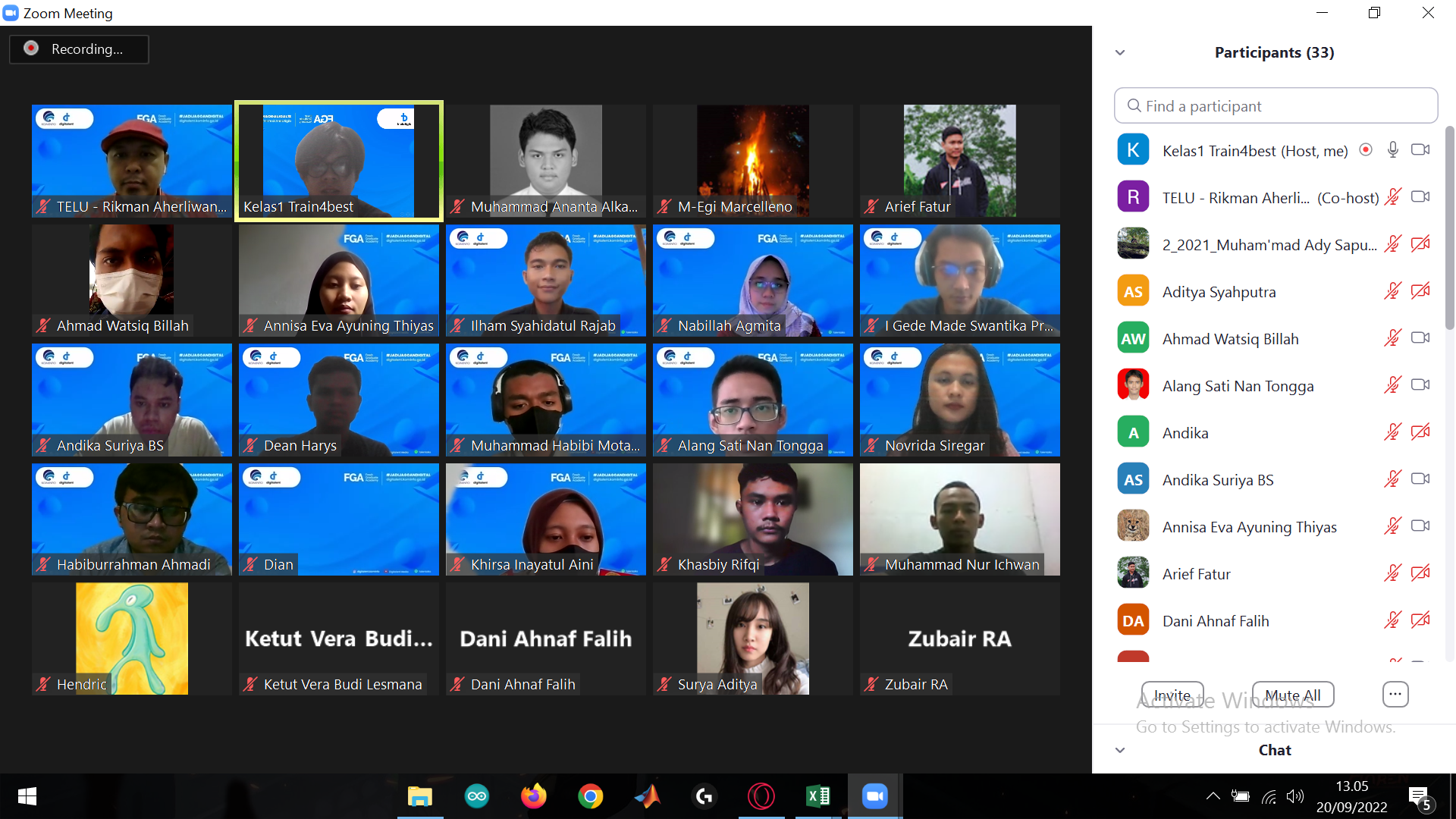Open the Zoom app from the taskbar

[x=875, y=796]
